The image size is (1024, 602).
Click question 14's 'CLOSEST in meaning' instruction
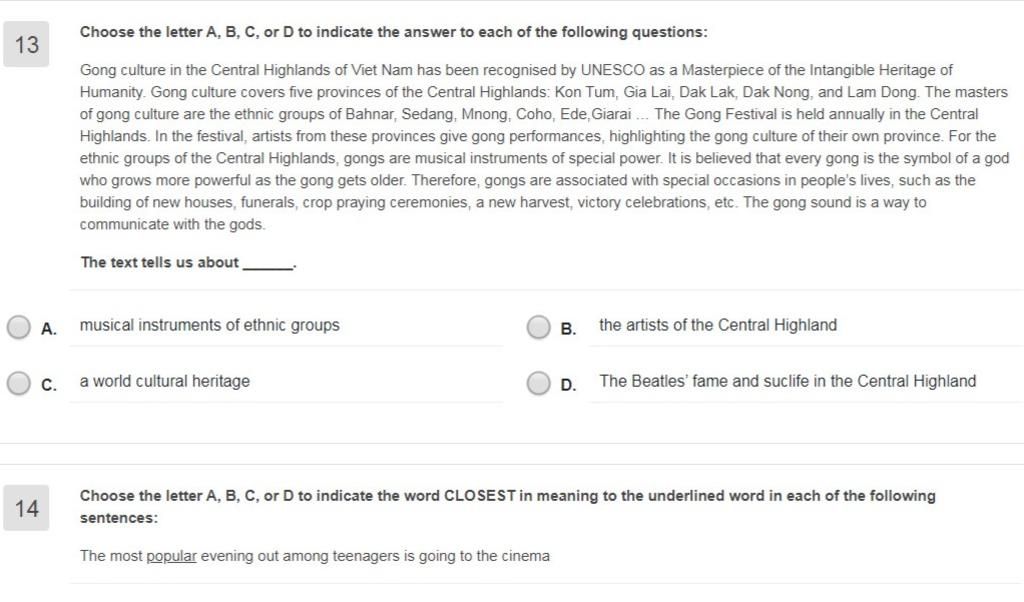pyautogui.click(x=507, y=507)
